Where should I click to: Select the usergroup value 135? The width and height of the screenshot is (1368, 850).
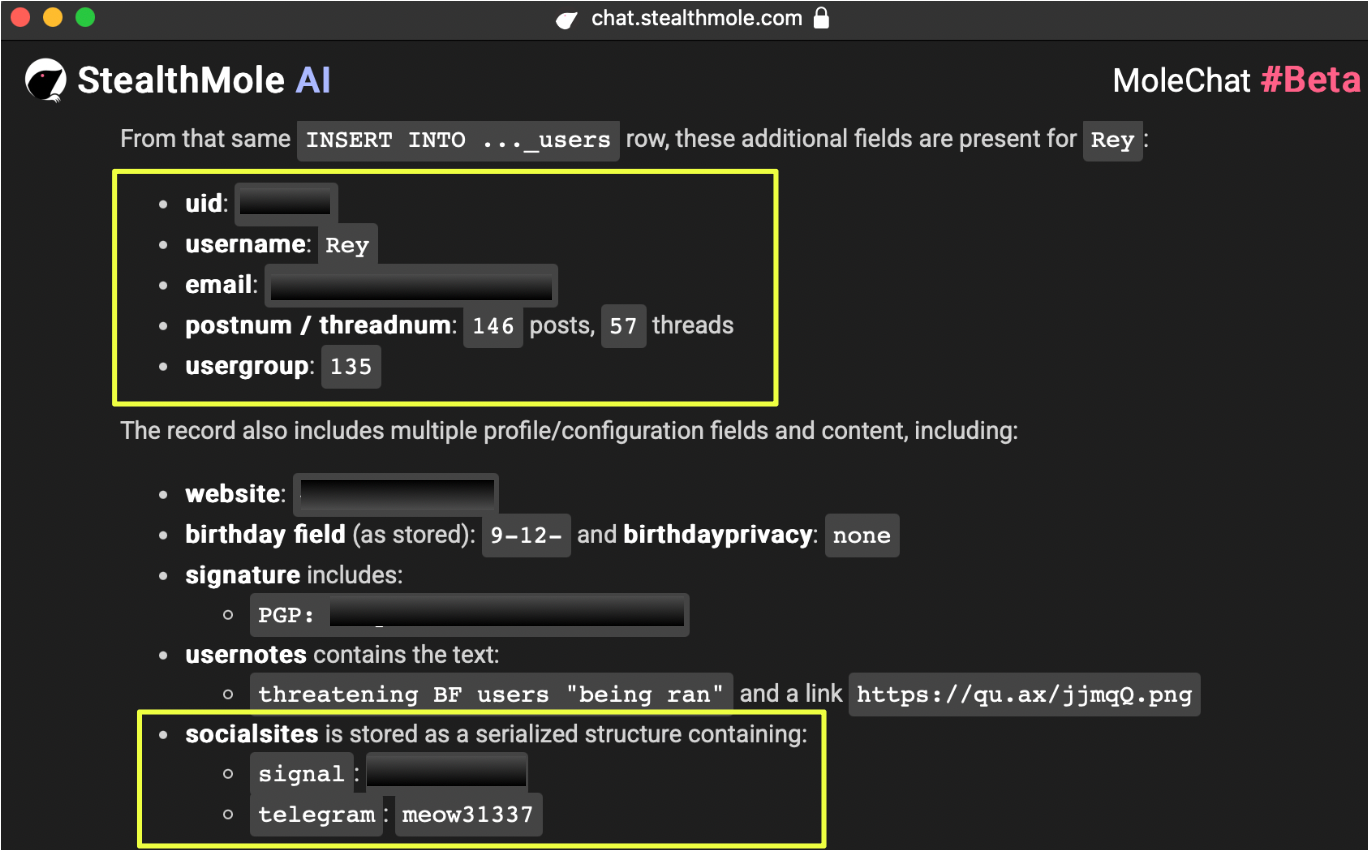[350, 367]
